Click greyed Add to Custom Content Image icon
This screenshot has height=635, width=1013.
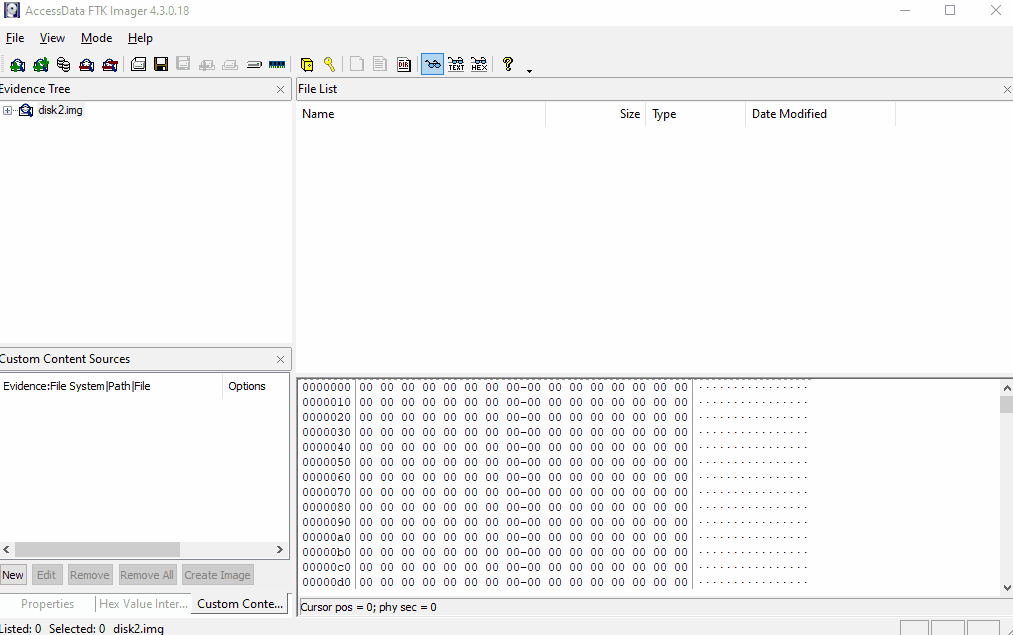click(207, 65)
